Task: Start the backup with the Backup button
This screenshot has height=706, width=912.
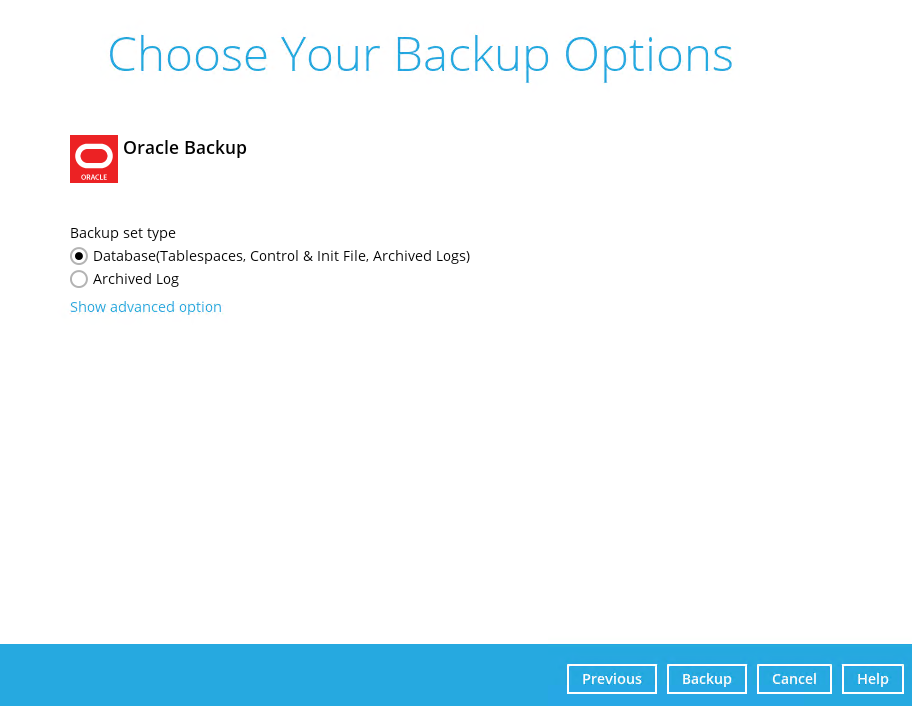Action: (x=707, y=679)
